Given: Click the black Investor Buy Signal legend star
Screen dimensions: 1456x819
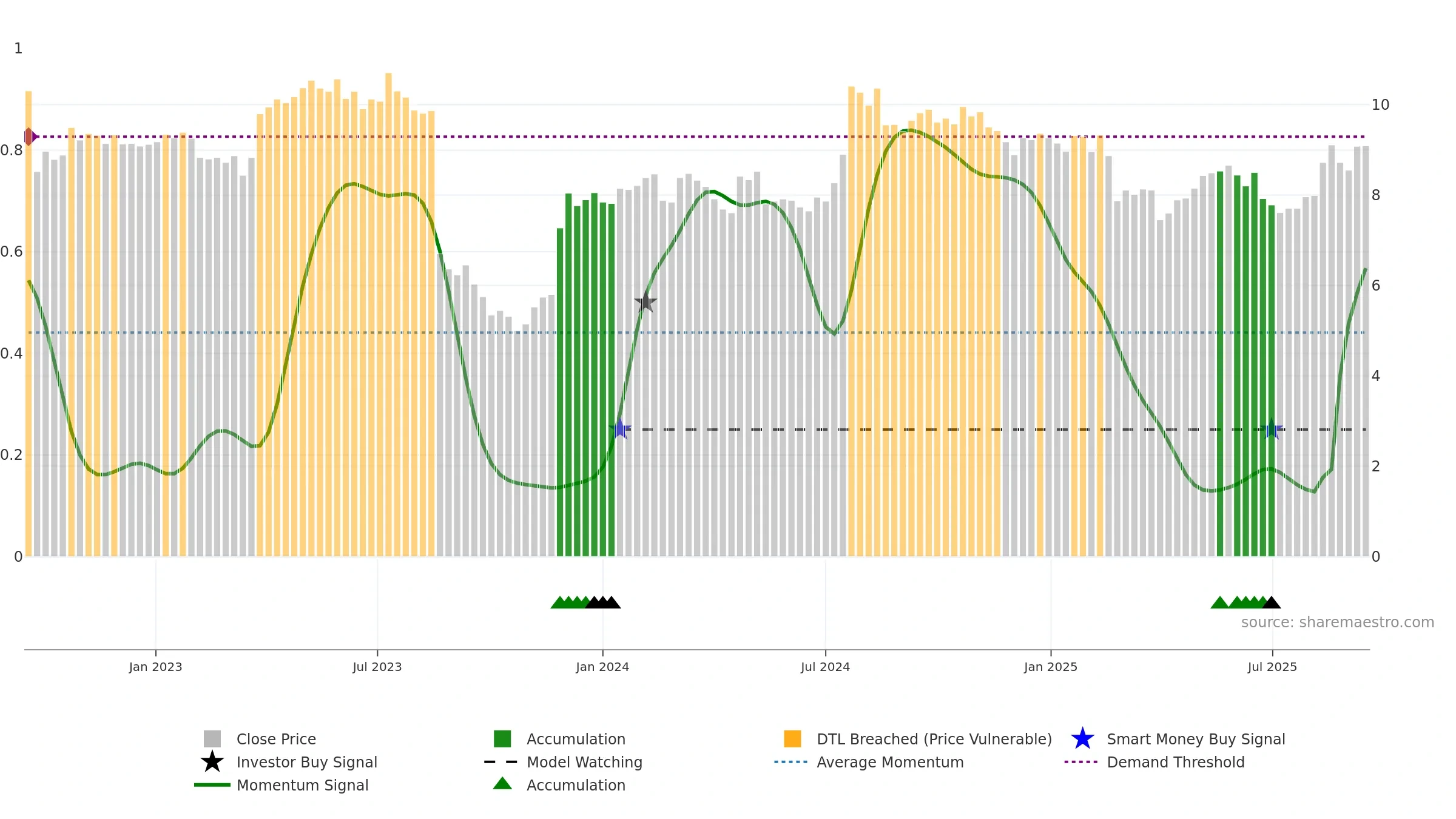Looking at the screenshot, I should (x=212, y=762).
